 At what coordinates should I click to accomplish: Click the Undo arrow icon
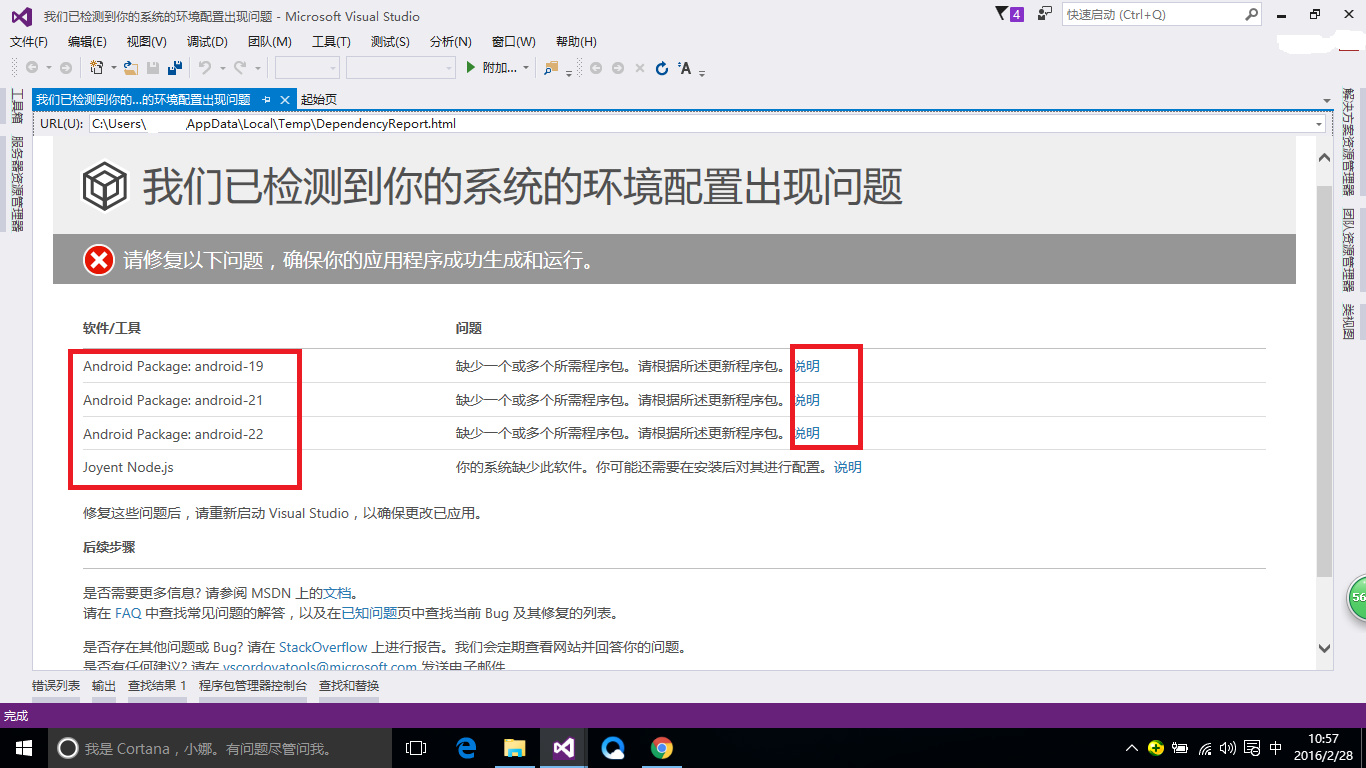204,68
